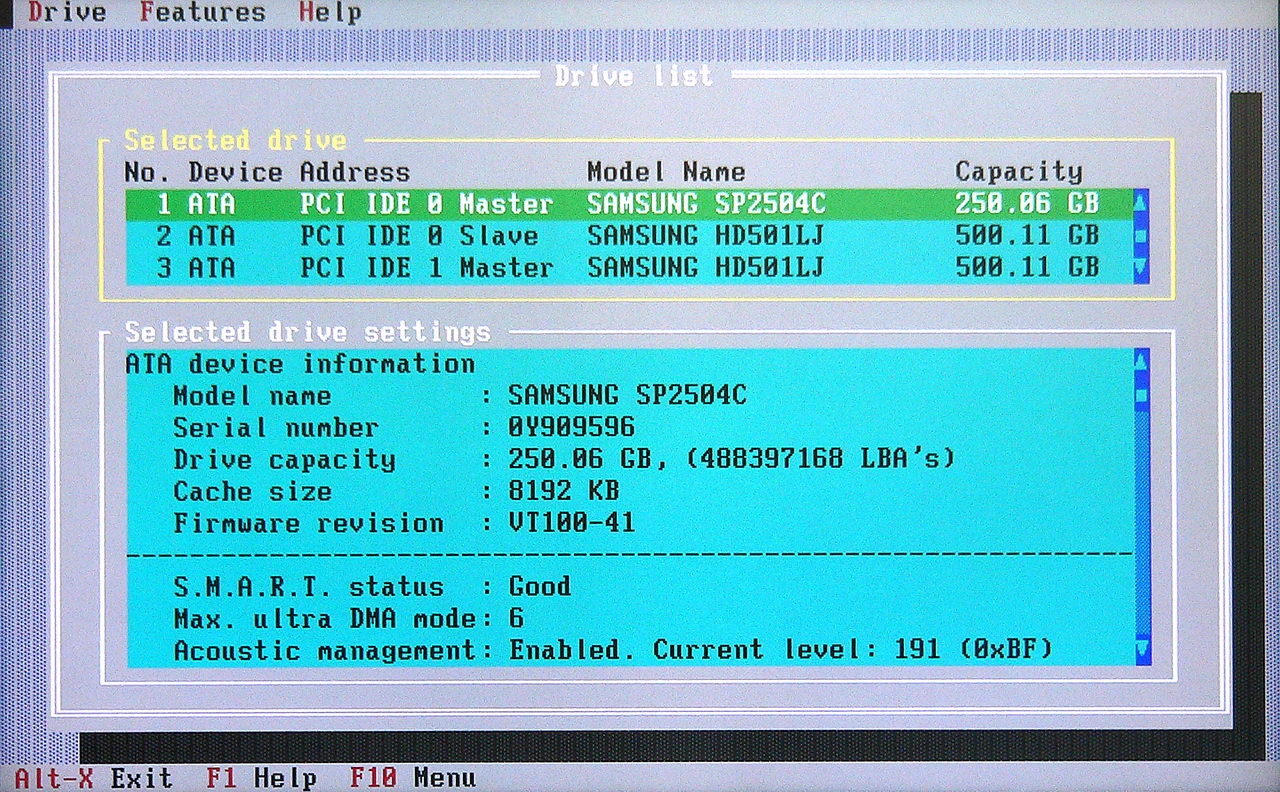Click 'SAMSUNG HD501LJ' in the IDE 1 Master row

click(706, 268)
